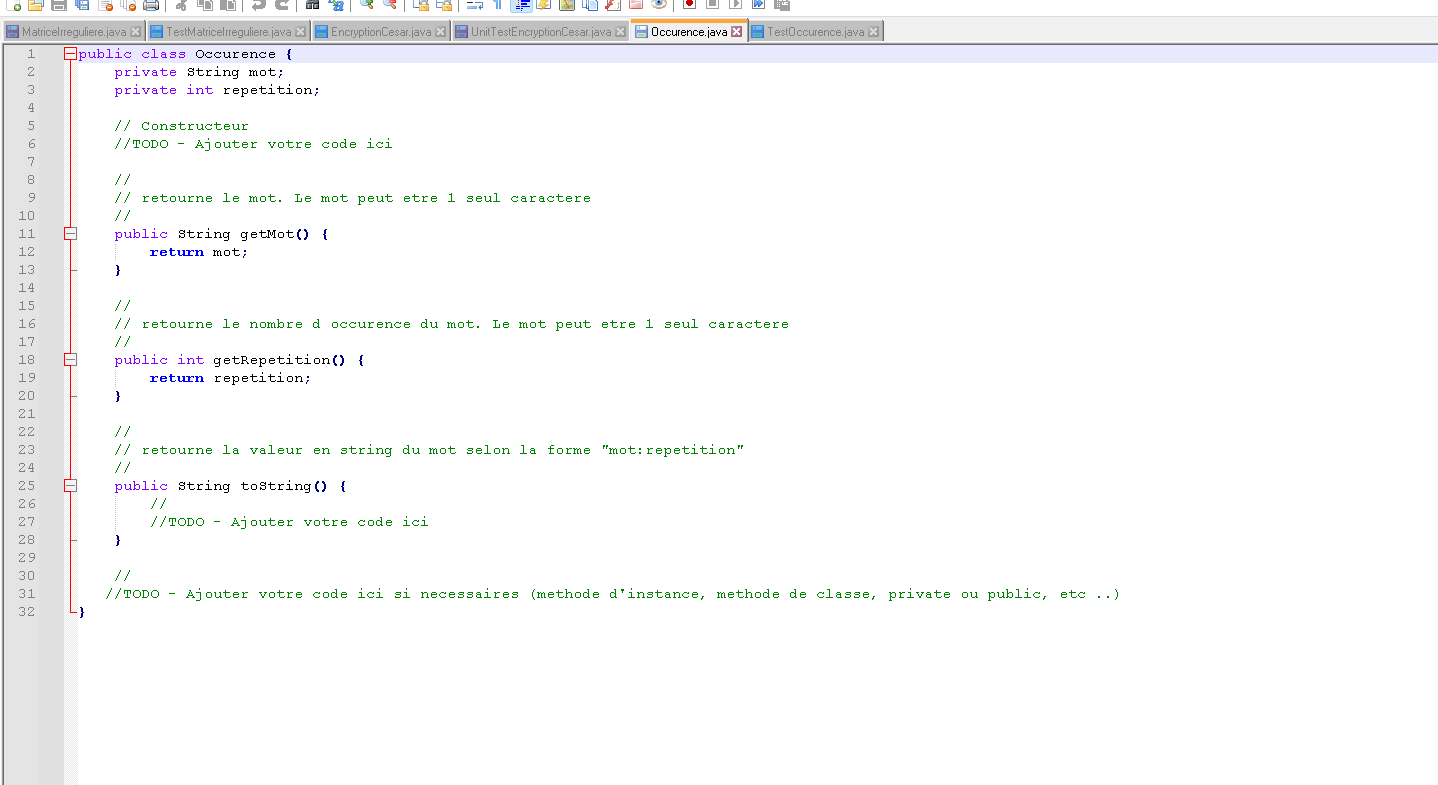Paste from clipboard using the paste icon
1438x785 pixels.
click(227, 6)
